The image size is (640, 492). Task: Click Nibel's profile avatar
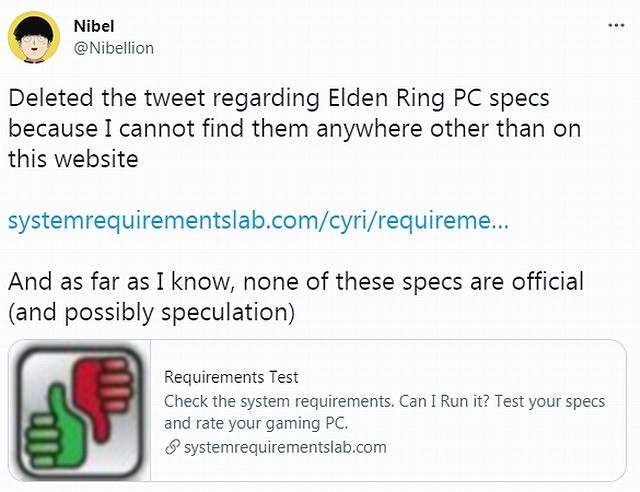[x=34, y=39]
